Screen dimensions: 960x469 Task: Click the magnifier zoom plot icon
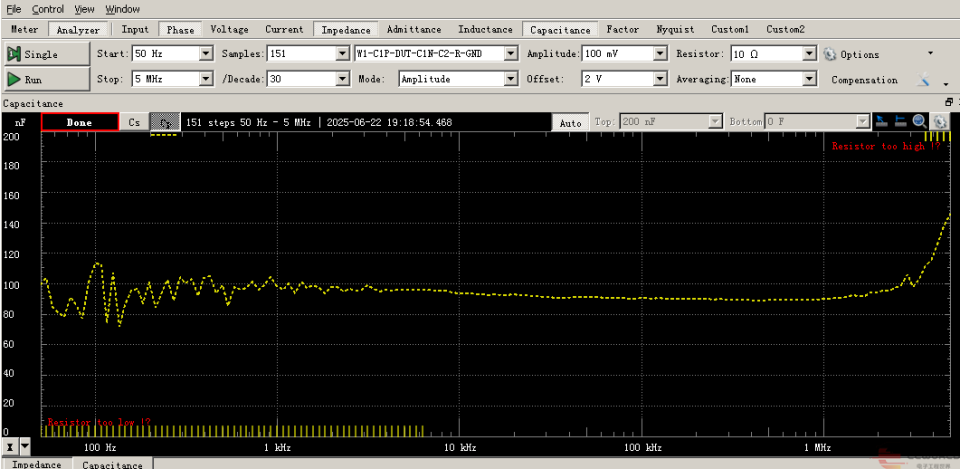[920, 121]
